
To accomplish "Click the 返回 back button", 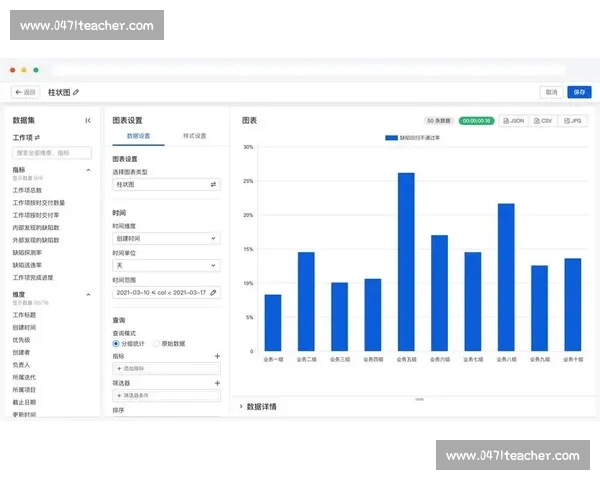I will pos(26,92).
